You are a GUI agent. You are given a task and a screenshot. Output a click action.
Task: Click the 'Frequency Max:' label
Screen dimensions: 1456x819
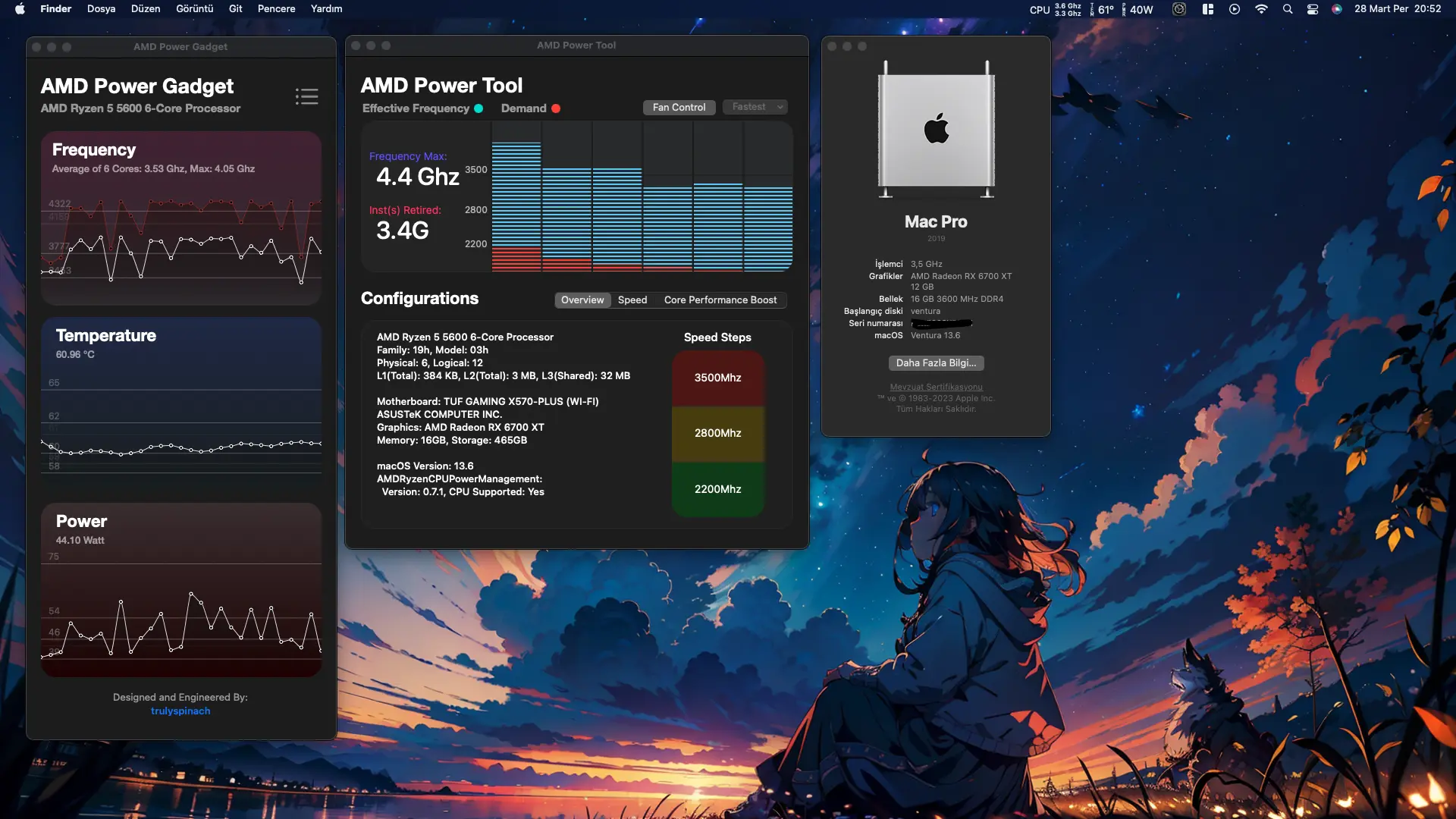tap(408, 156)
